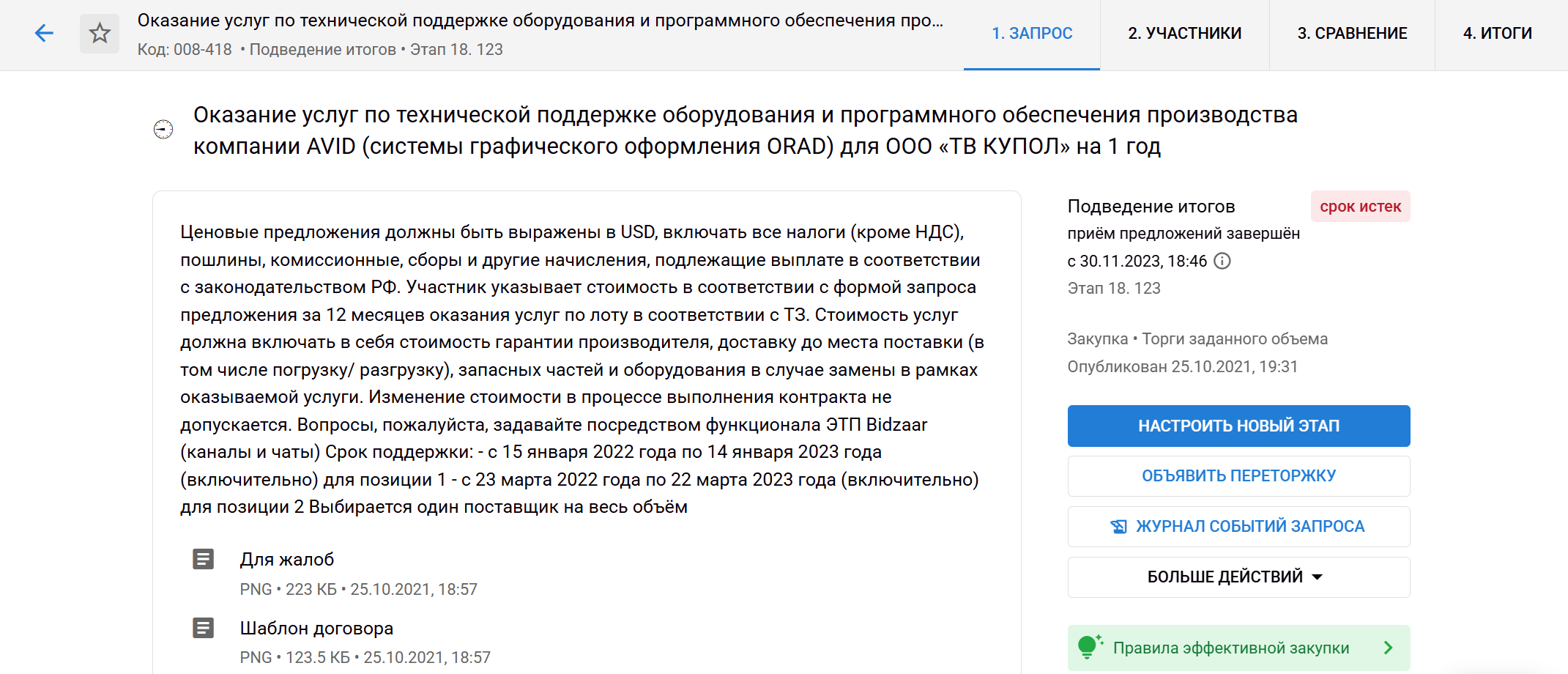Open the «Для жалоб» attachment
The height and width of the screenshot is (674, 1568).
[287, 560]
